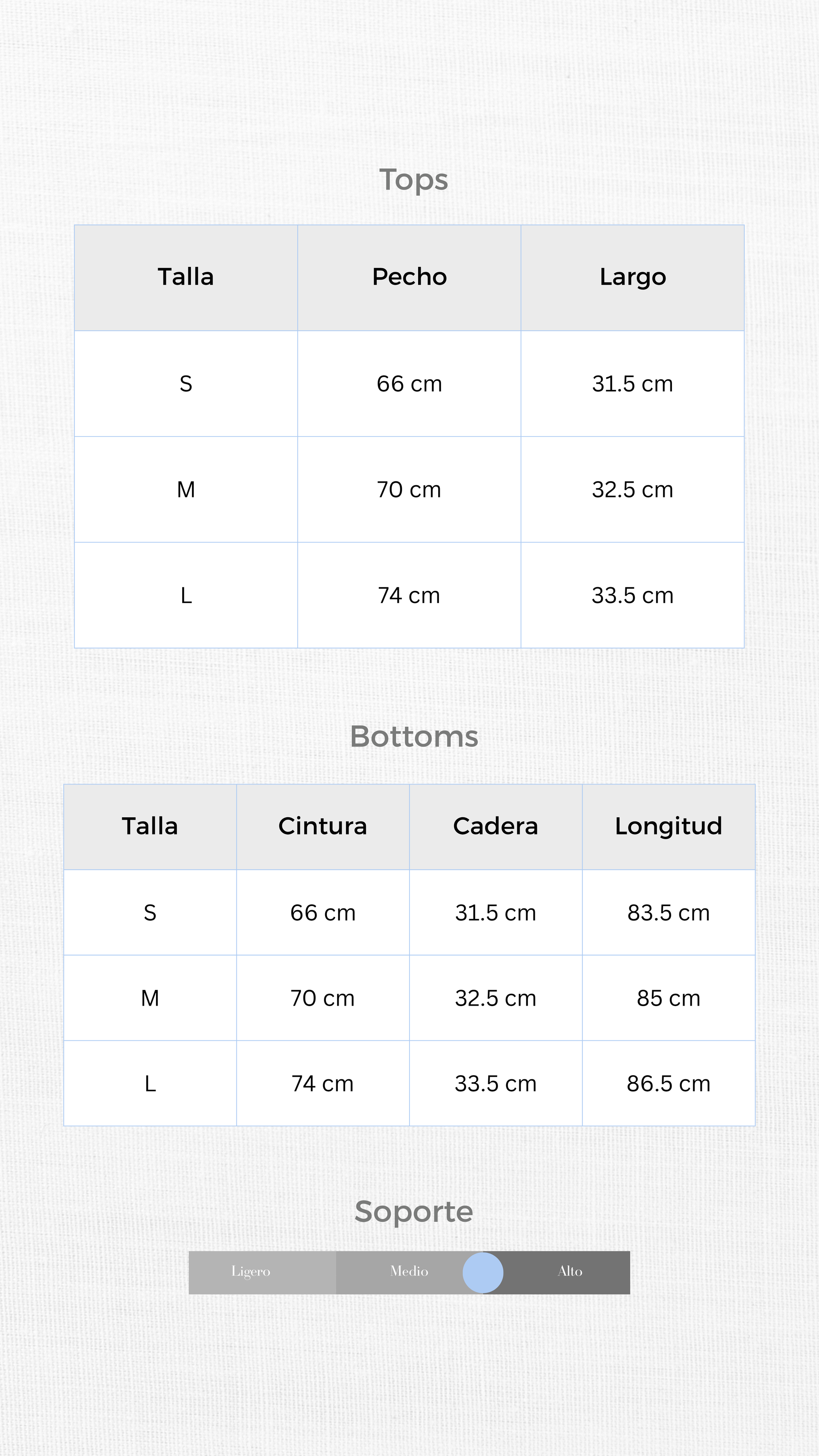This screenshot has width=819, height=1456.
Task: Click the Tops section heading
Action: click(x=413, y=180)
